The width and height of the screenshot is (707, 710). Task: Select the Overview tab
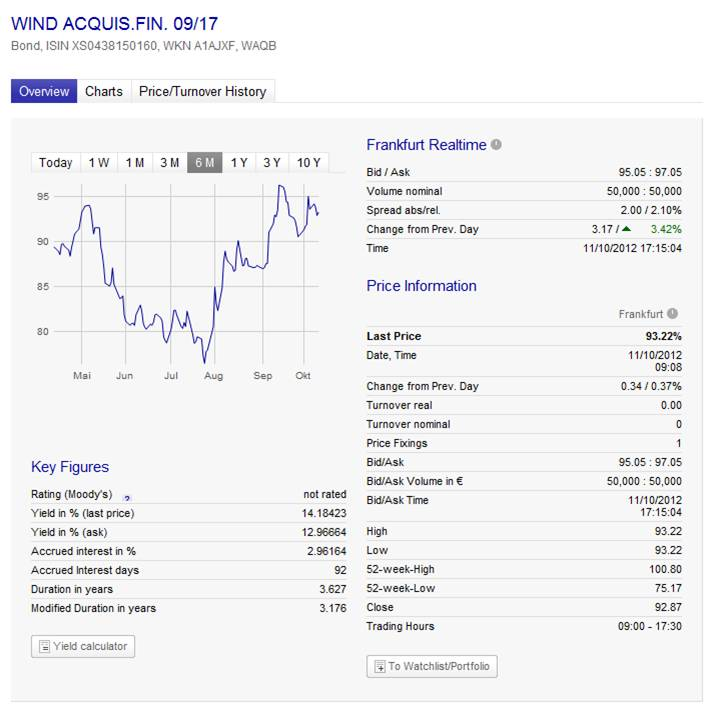44,91
